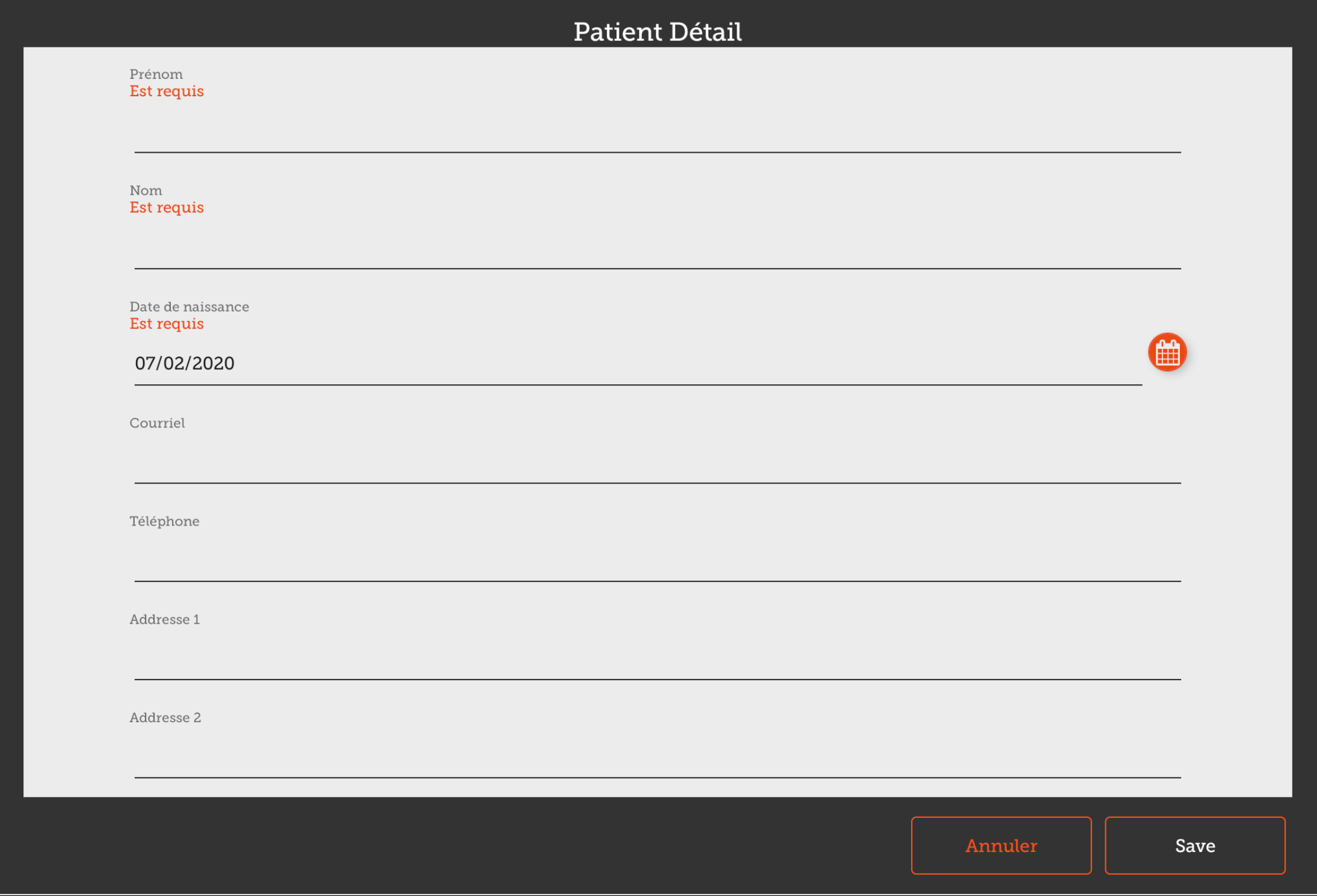1317x896 pixels.
Task: Click the Prénom field label
Action: point(156,74)
